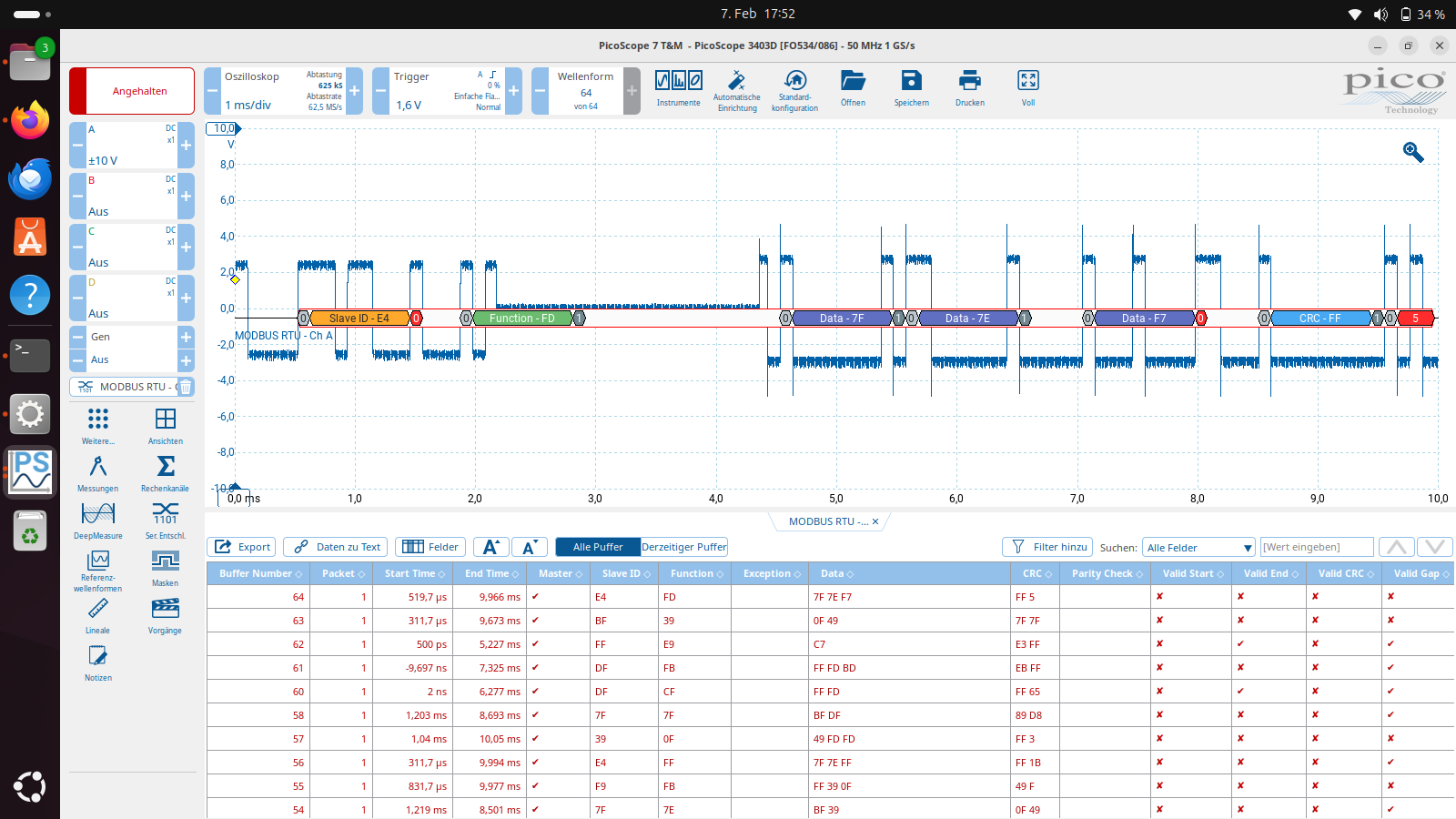The height and width of the screenshot is (819, 1456).
Task: Sort by the Buffer Number column header
Action: coord(258,573)
